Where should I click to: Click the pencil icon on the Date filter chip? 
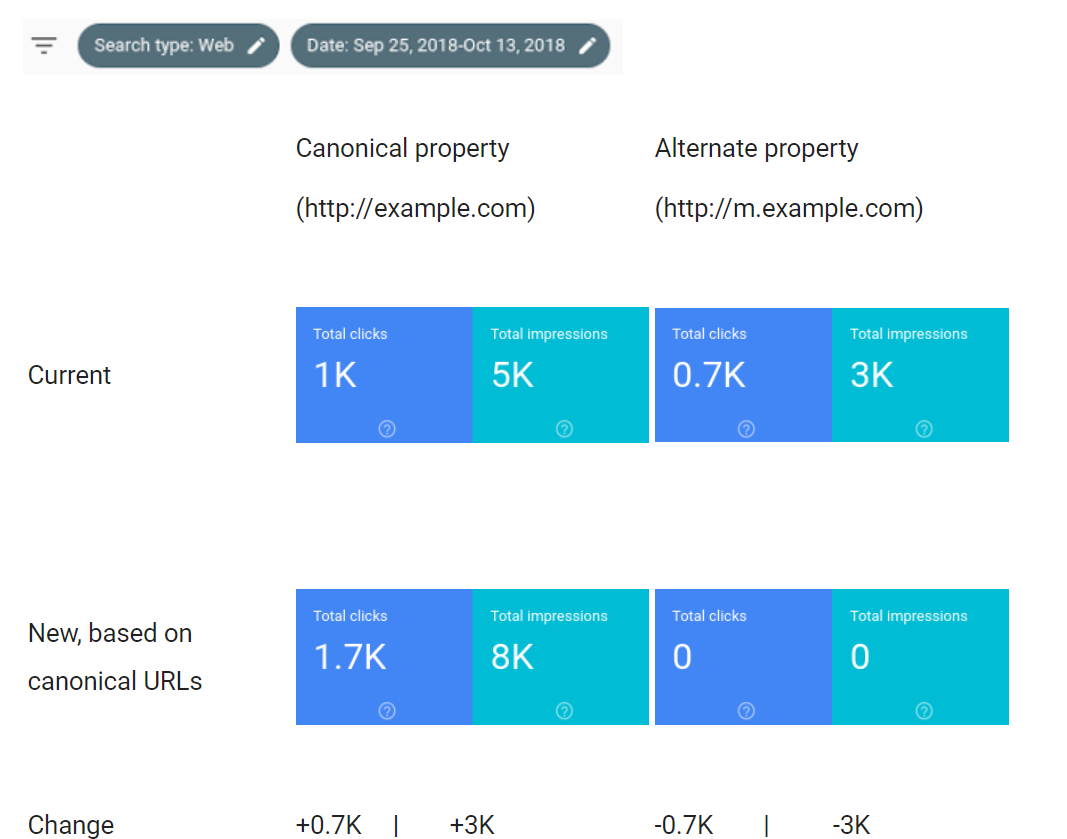click(588, 45)
